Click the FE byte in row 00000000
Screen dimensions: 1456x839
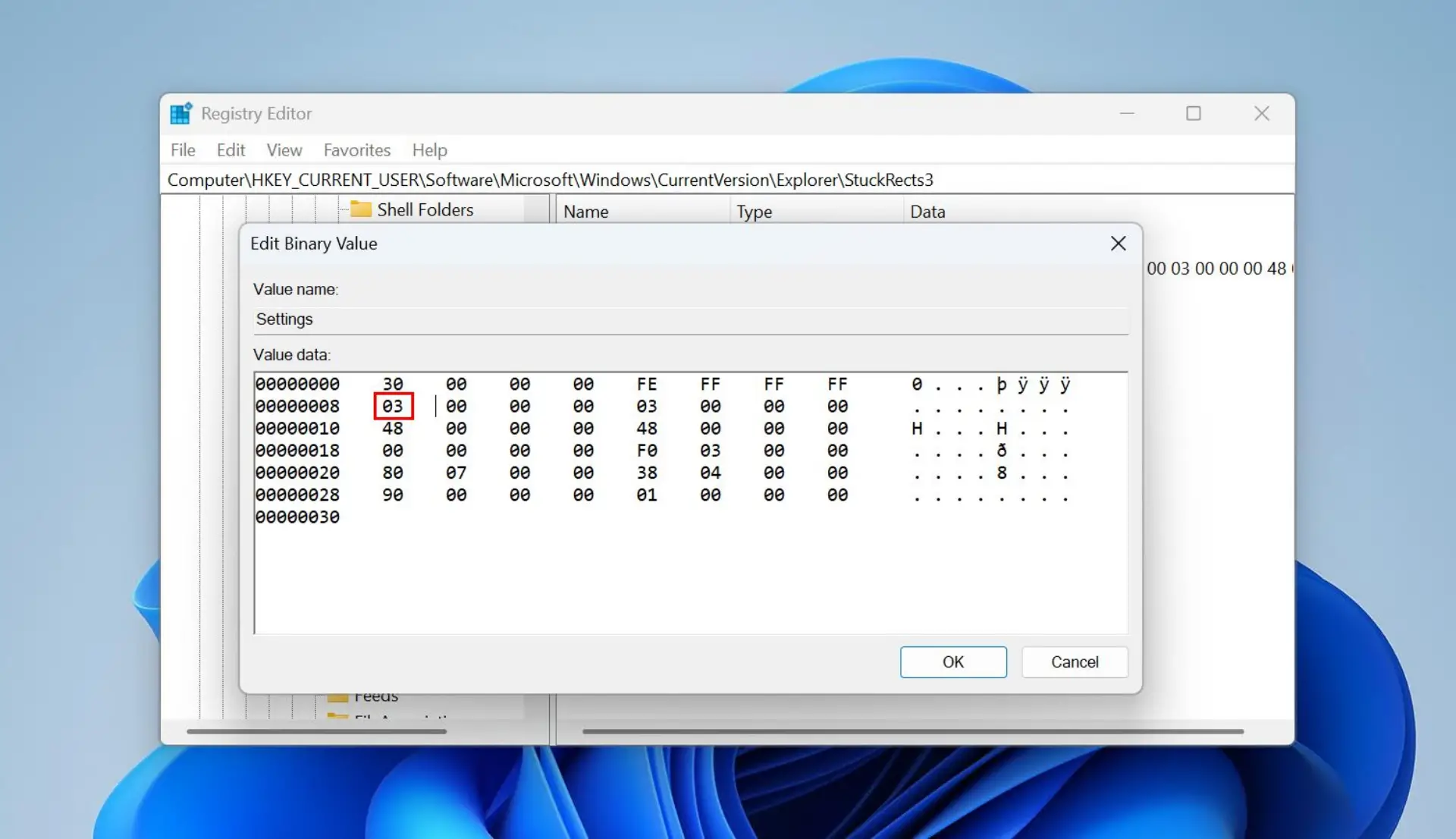click(x=647, y=385)
